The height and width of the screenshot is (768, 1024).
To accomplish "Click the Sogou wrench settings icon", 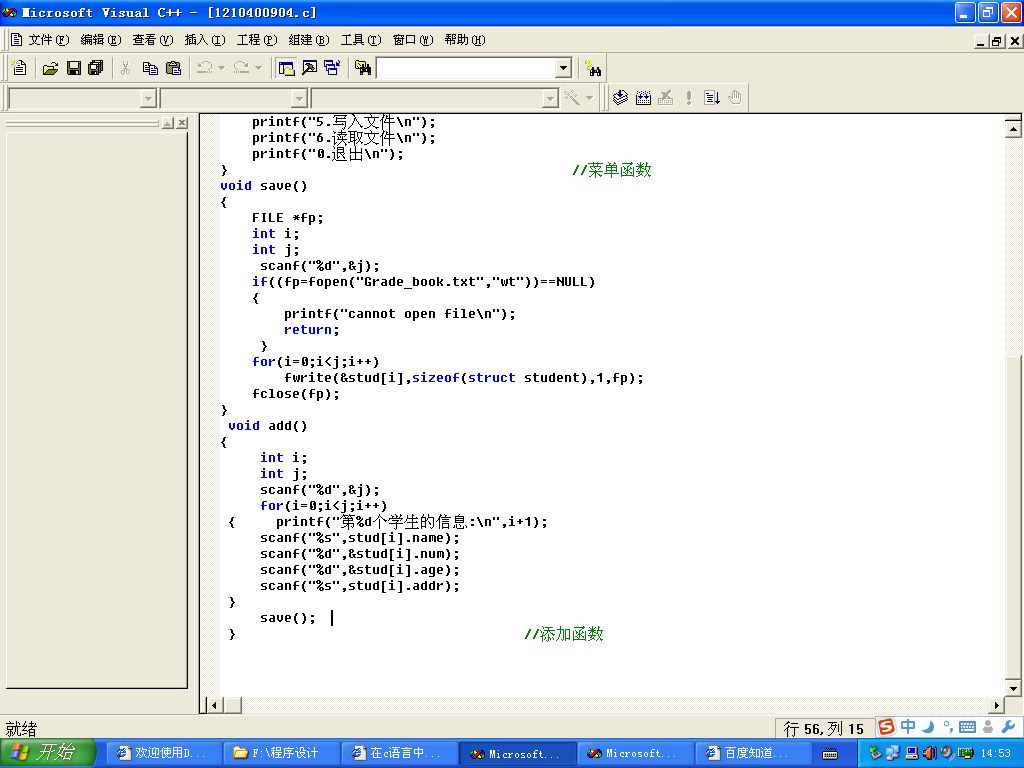I will (x=1008, y=727).
